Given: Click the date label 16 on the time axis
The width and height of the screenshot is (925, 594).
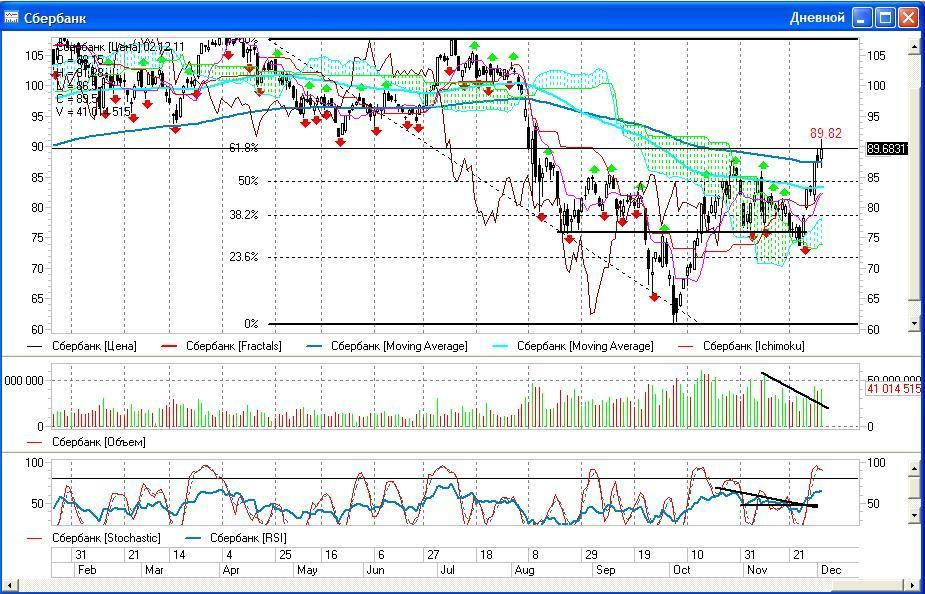Looking at the screenshot, I should [332, 555].
